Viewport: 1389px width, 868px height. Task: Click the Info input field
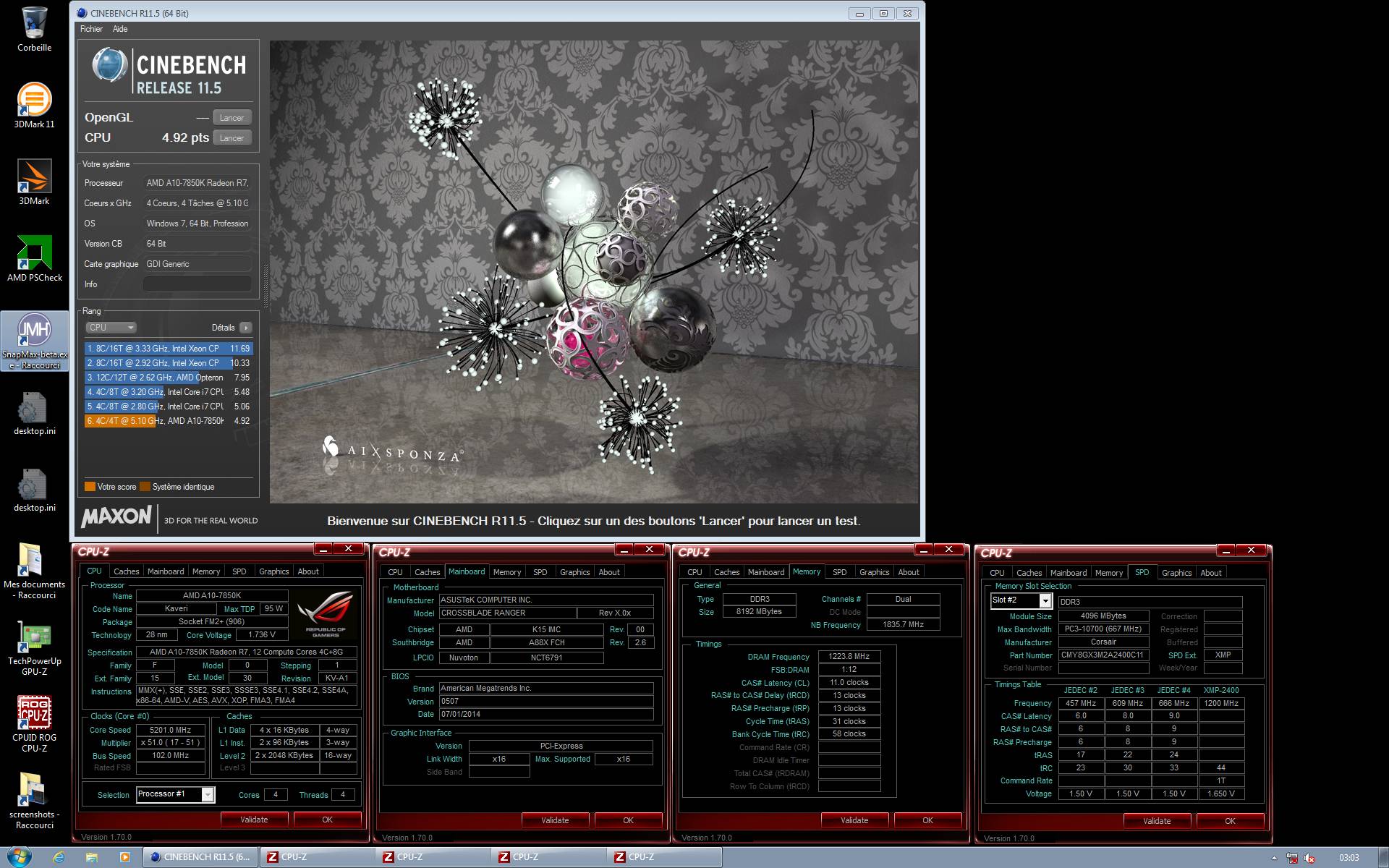point(197,284)
